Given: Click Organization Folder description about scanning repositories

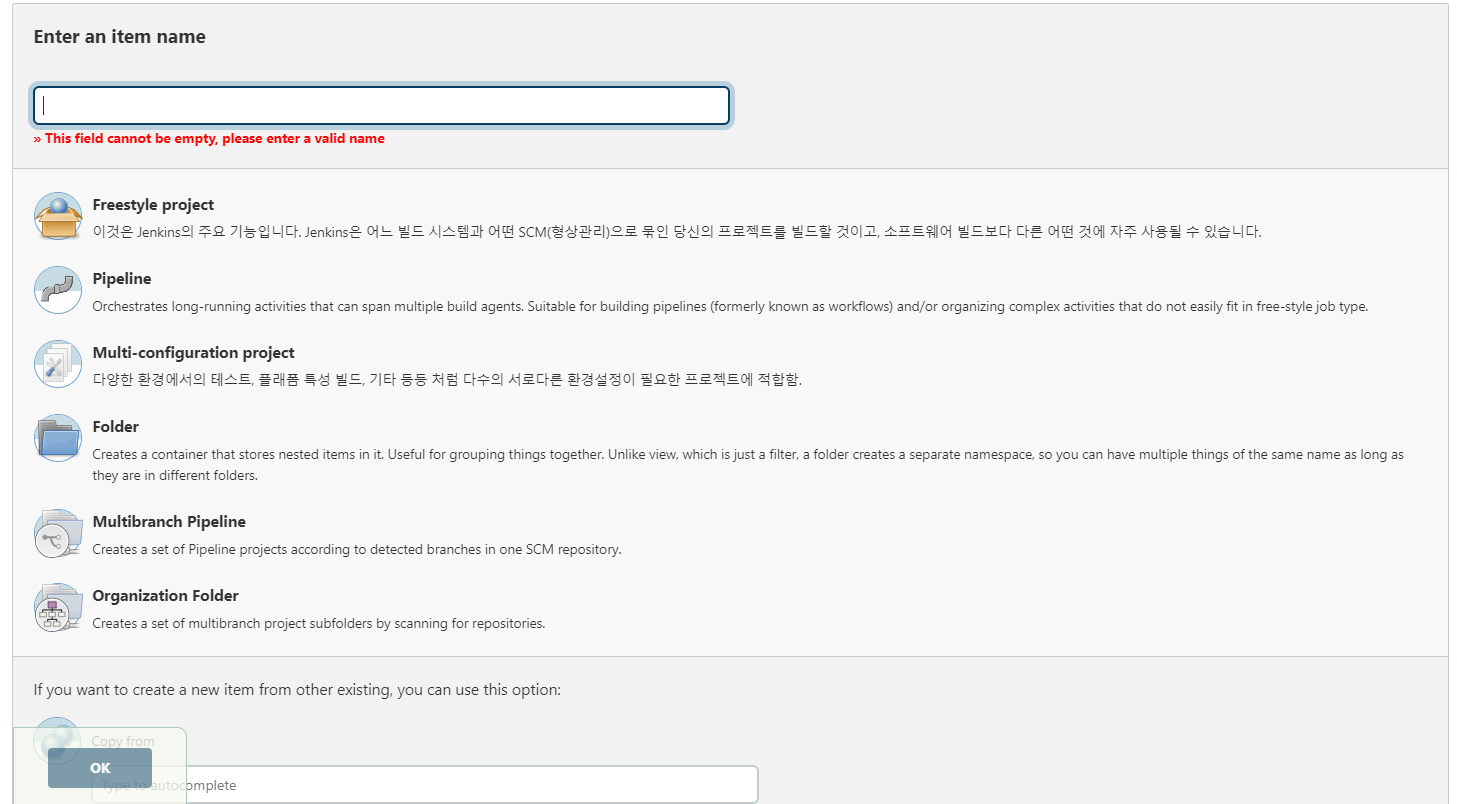Looking at the screenshot, I should click(318, 623).
